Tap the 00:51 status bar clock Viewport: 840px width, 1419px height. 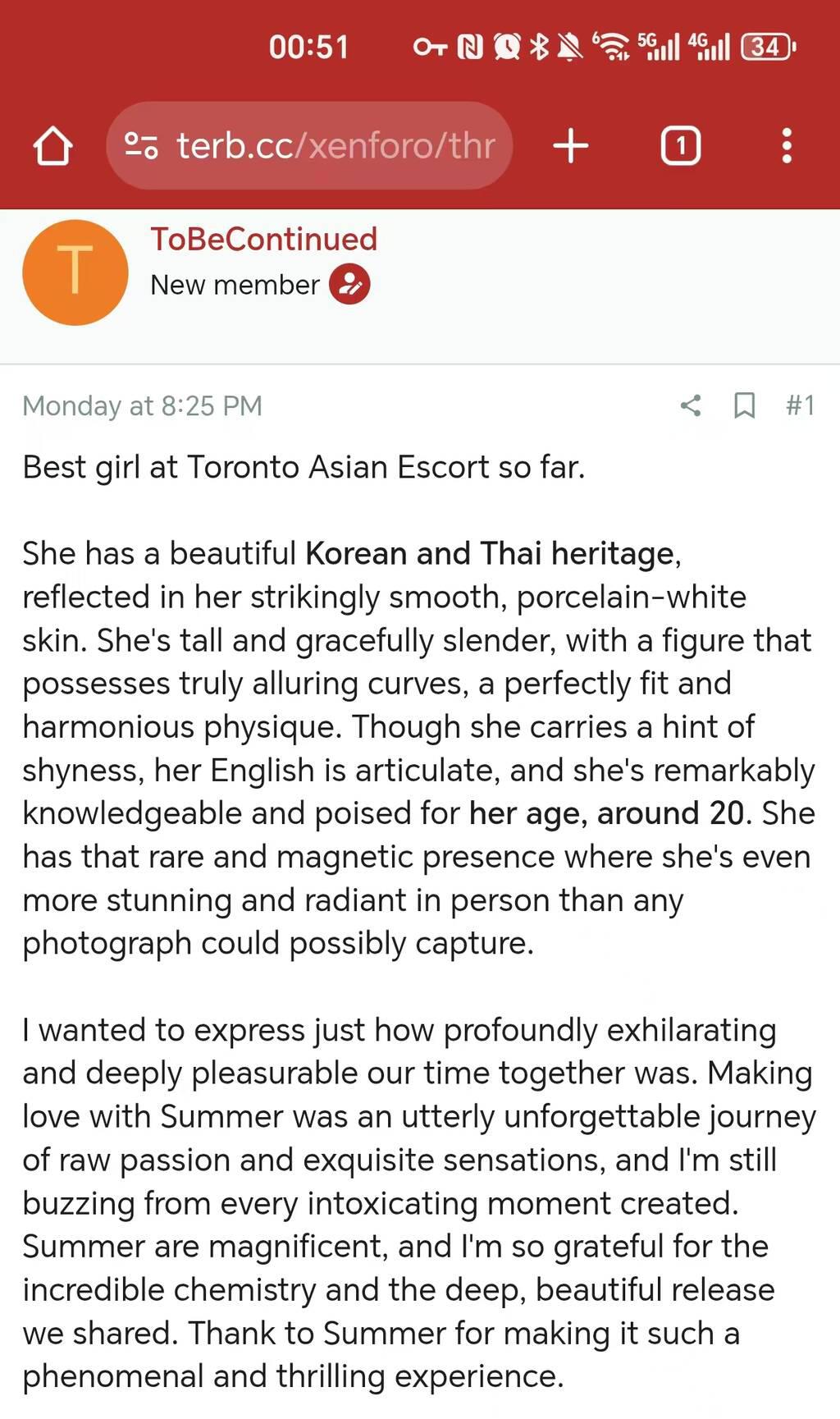pyautogui.click(x=308, y=47)
